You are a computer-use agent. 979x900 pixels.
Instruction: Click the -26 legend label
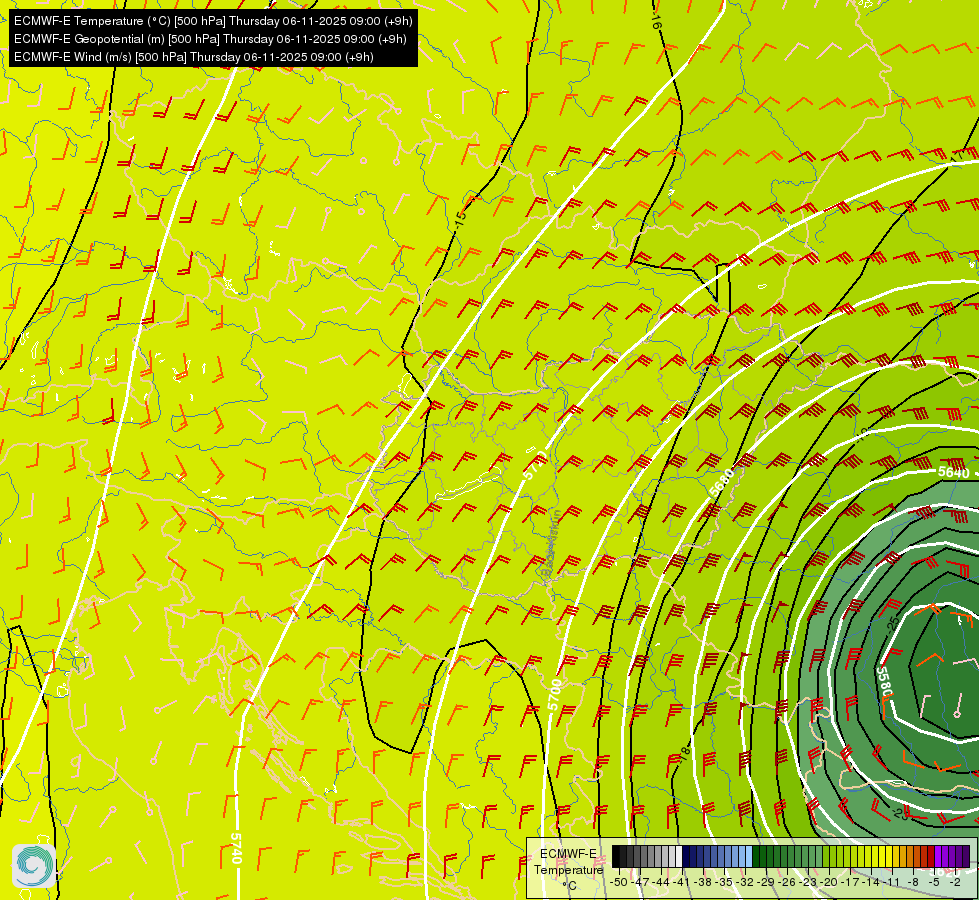pos(787,882)
